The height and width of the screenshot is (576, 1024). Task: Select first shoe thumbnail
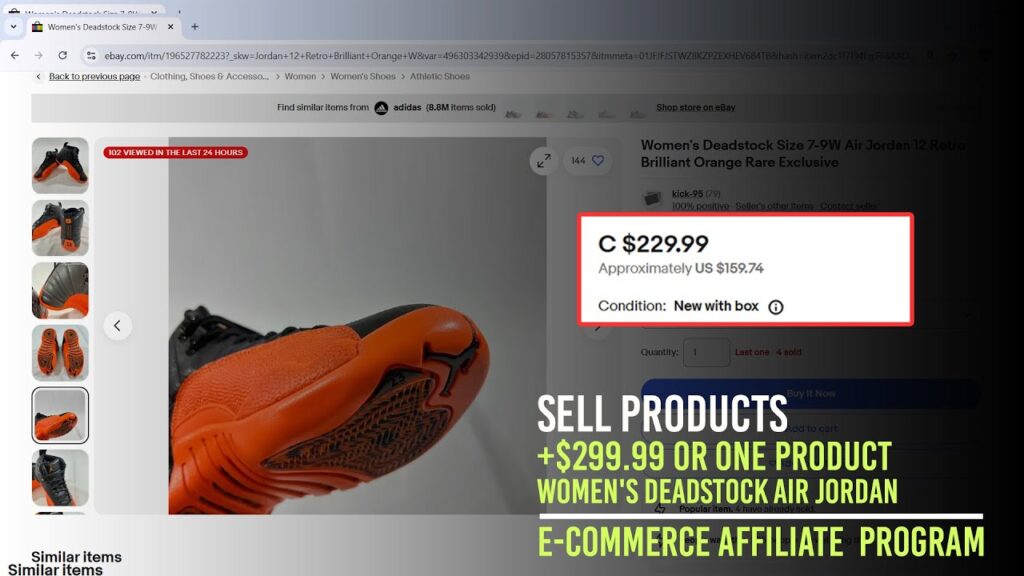tap(60, 165)
